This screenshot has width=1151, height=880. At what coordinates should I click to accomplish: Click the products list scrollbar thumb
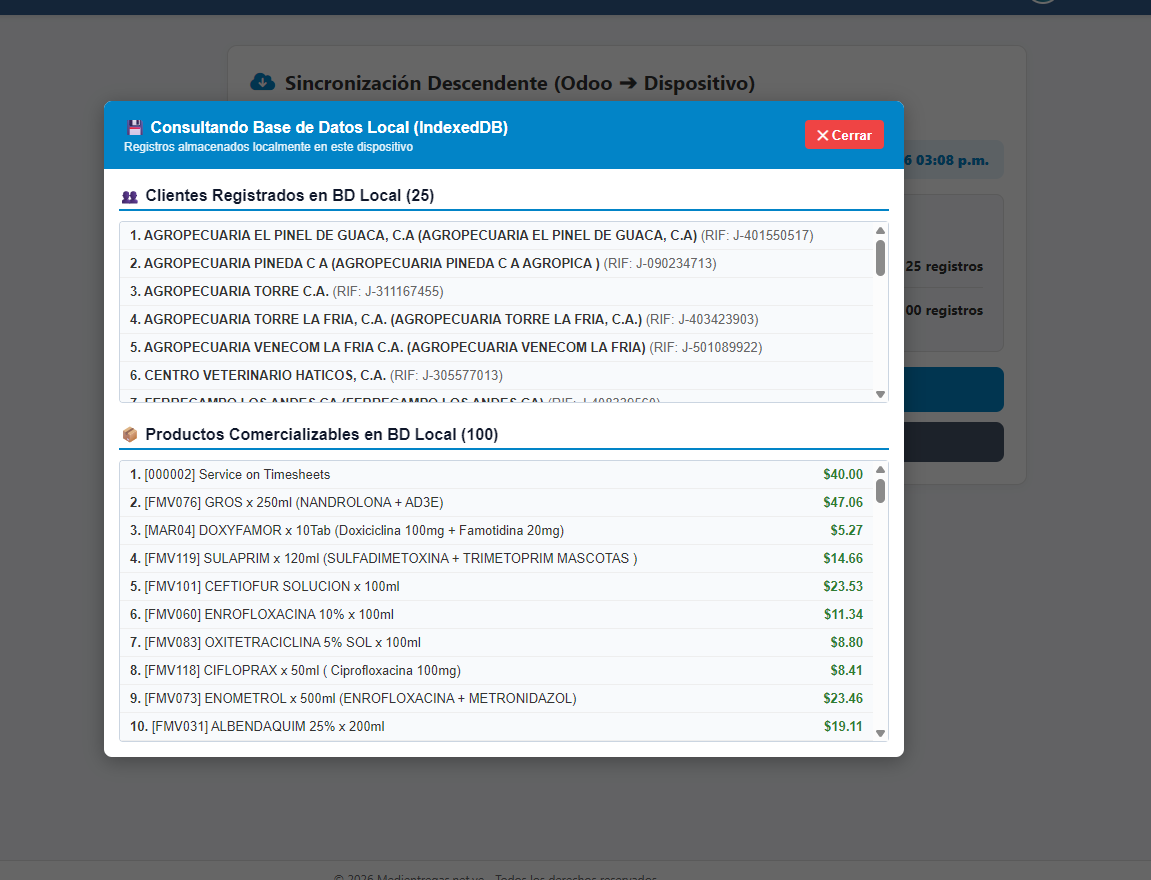click(x=880, y=491)
